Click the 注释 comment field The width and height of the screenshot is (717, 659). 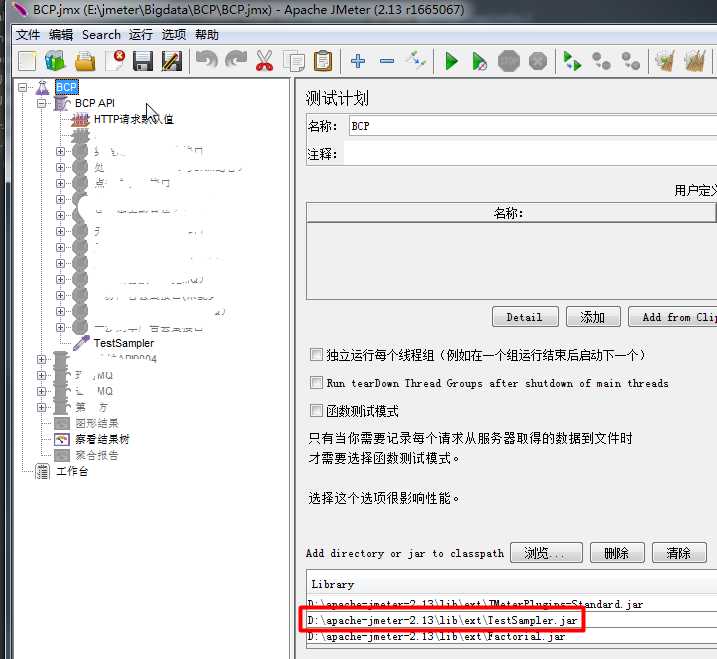[x=530, y=154]
